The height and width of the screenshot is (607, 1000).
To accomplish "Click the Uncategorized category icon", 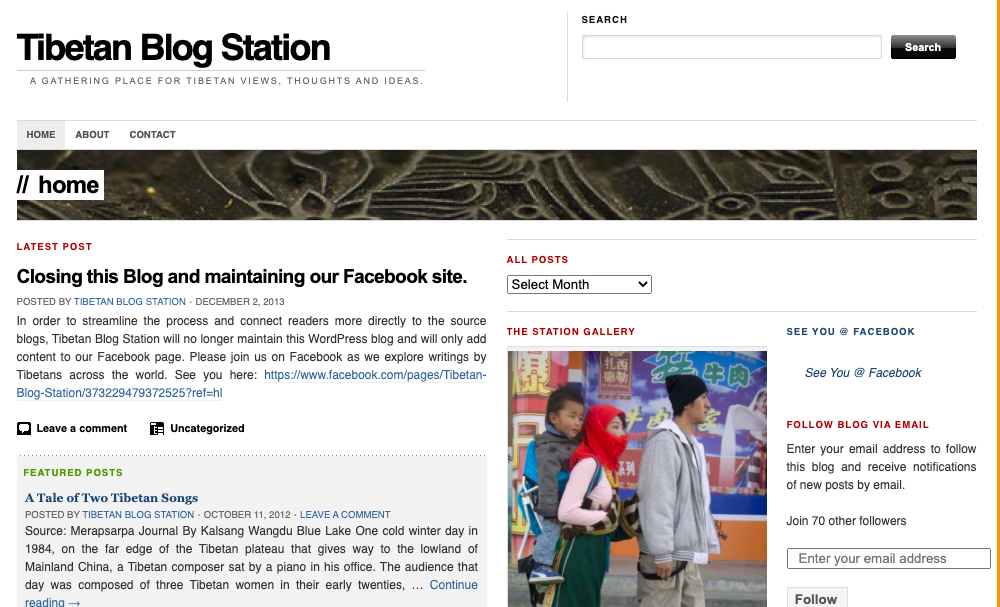I will [157, 428].
